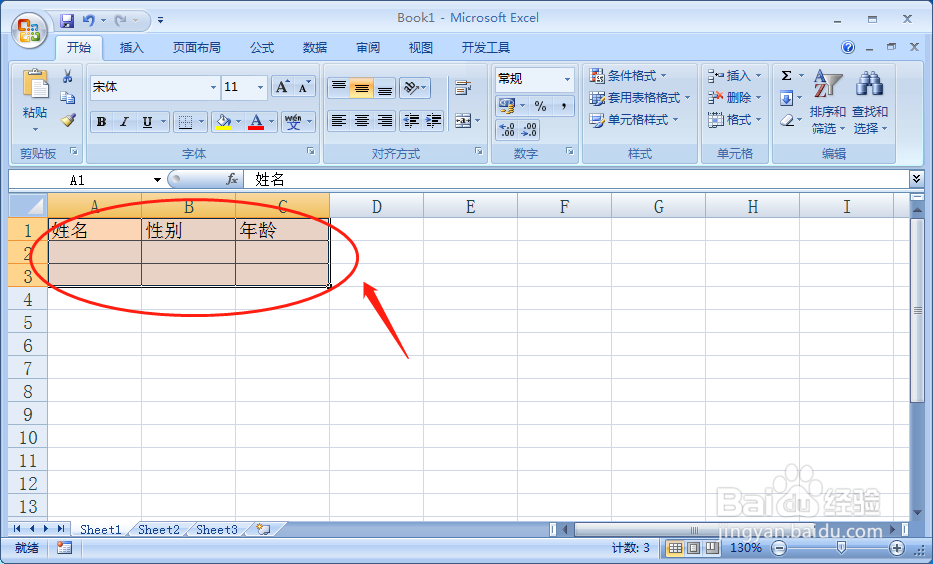Select the entire column D header
Image resolution: width=933 pixels, height=564 pixels.
[377, 206]
